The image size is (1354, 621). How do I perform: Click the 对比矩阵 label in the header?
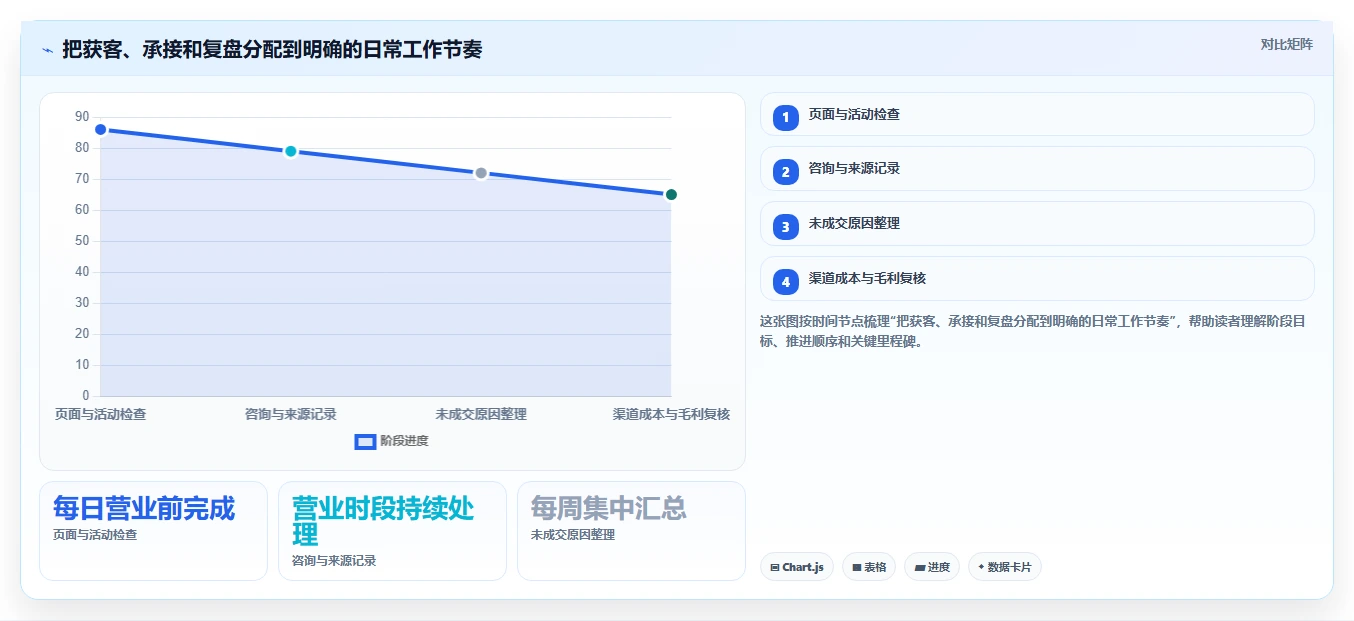(1287, 44)
